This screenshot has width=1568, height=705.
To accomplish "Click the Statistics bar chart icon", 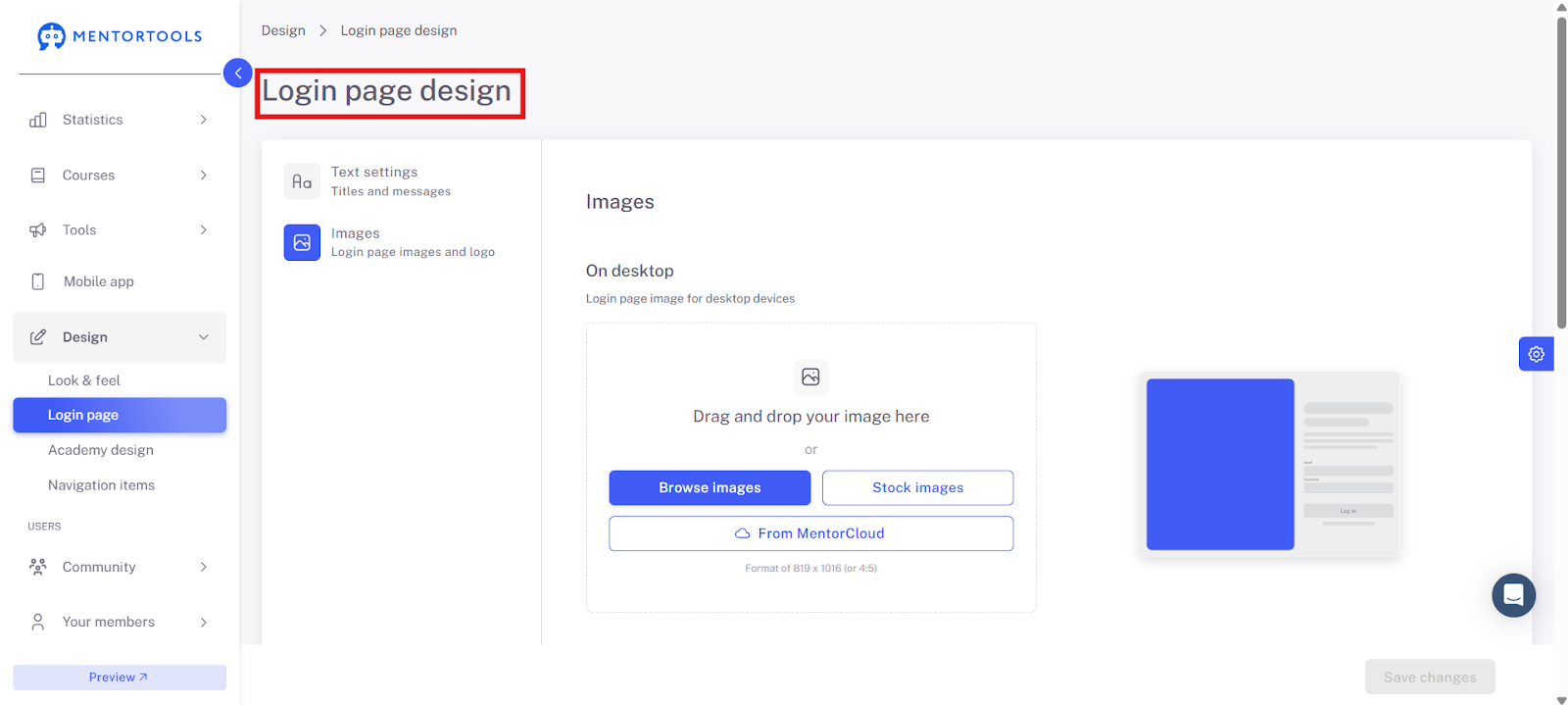I will coord(38,120).
